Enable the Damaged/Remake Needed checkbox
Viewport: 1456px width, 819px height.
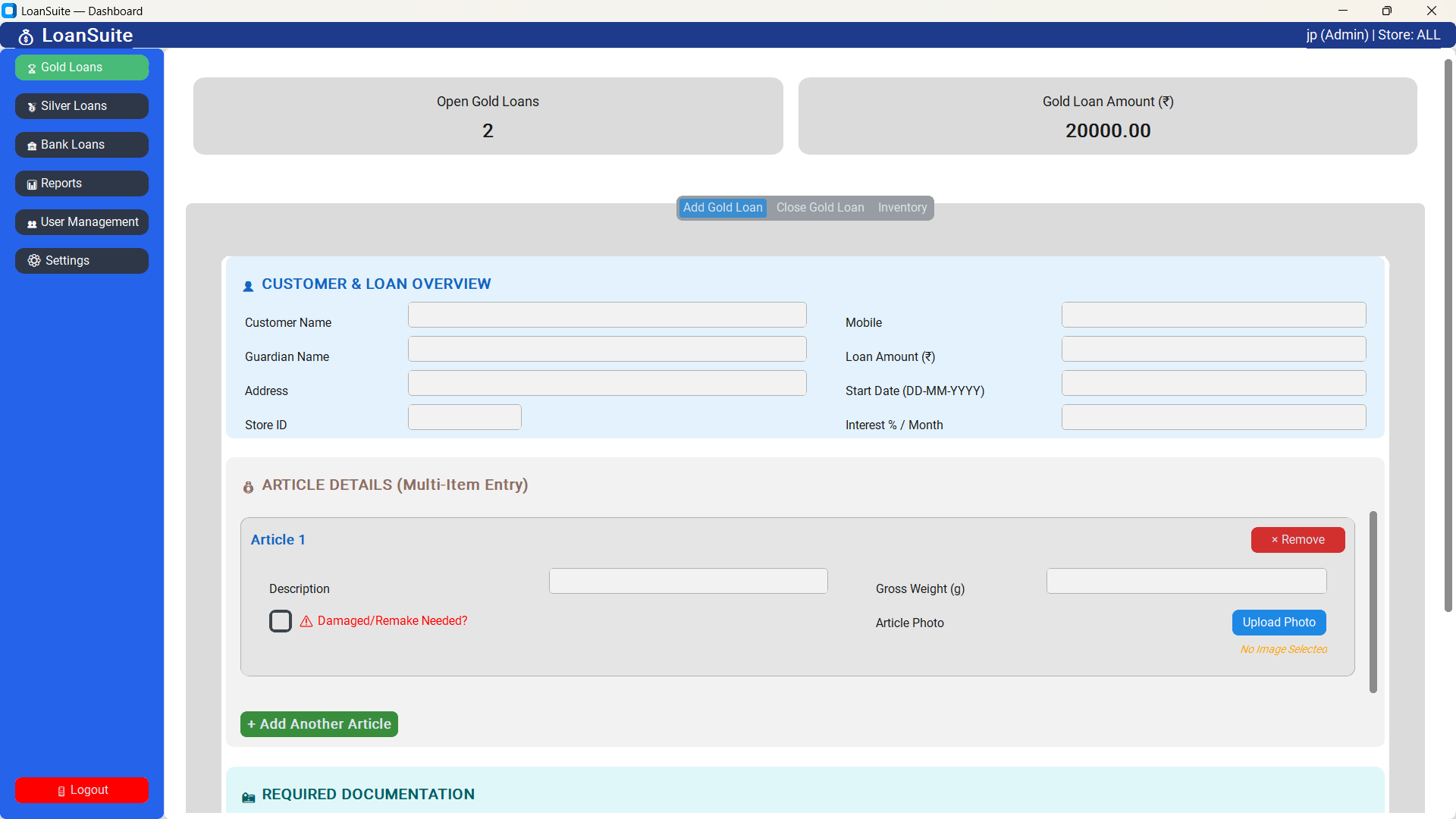pos(281,621)
